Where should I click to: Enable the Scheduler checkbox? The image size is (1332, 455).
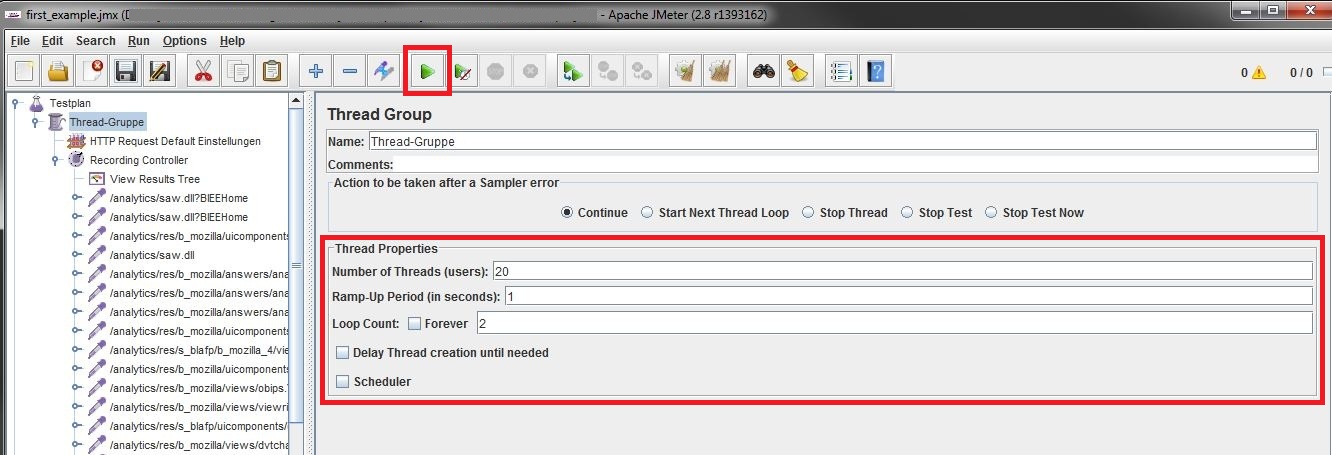[x=343, y=381]
